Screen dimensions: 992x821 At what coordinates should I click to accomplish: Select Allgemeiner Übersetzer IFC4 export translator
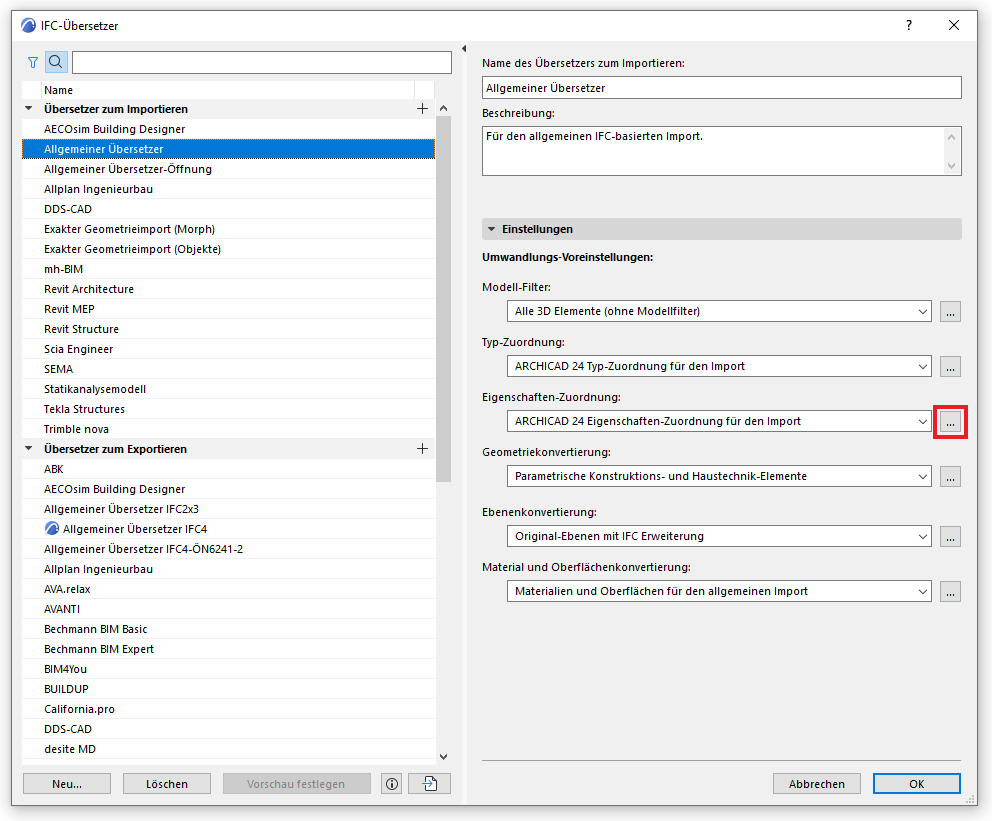tap(135, 529)
